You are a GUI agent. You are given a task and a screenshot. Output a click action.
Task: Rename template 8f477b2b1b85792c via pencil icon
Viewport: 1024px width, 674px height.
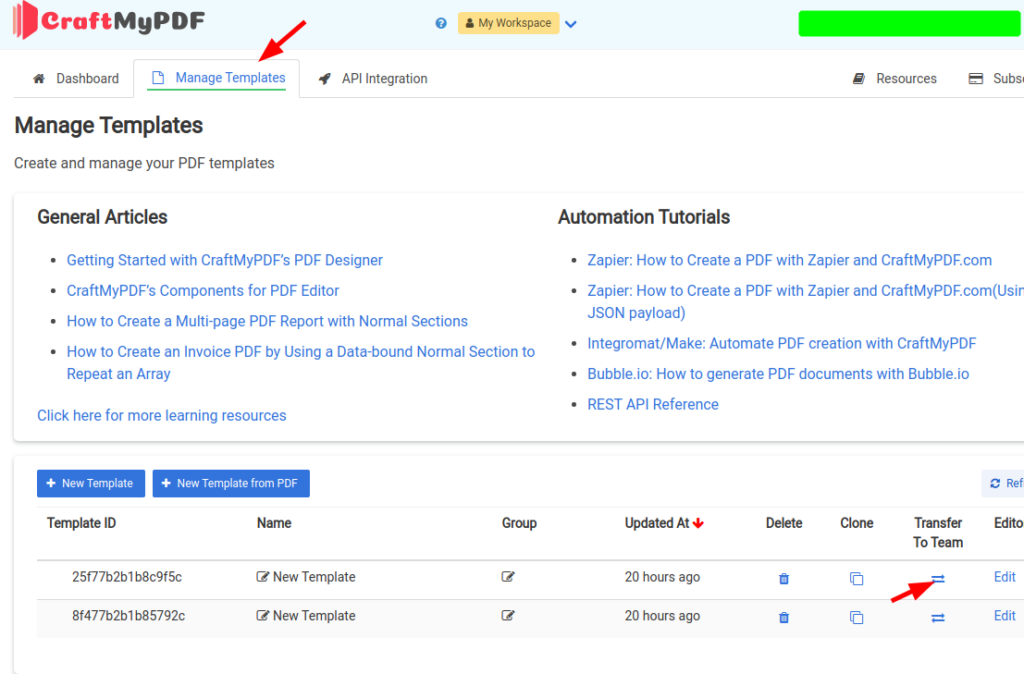point(263,615)
